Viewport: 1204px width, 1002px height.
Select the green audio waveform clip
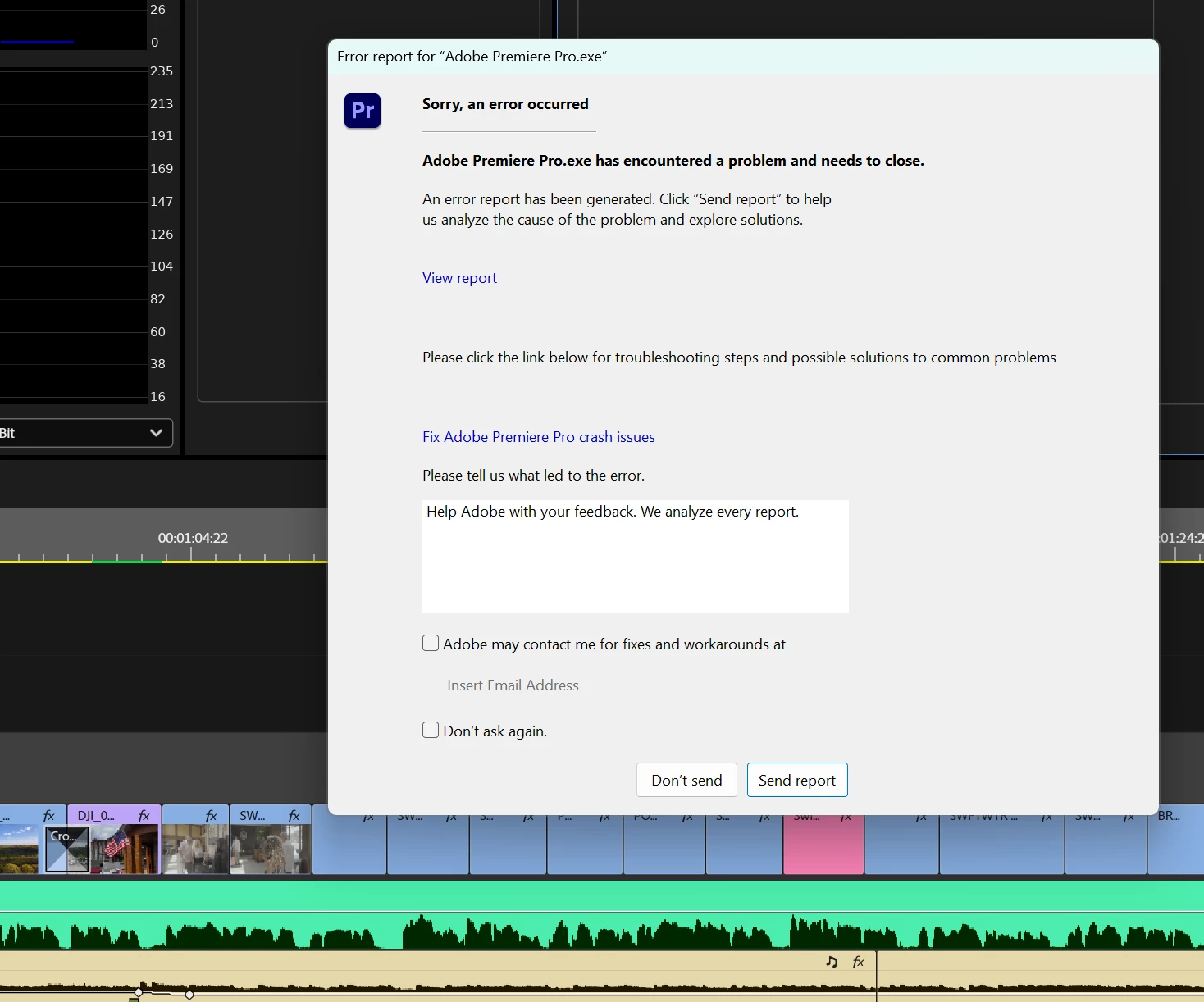[x=602, y=914]
